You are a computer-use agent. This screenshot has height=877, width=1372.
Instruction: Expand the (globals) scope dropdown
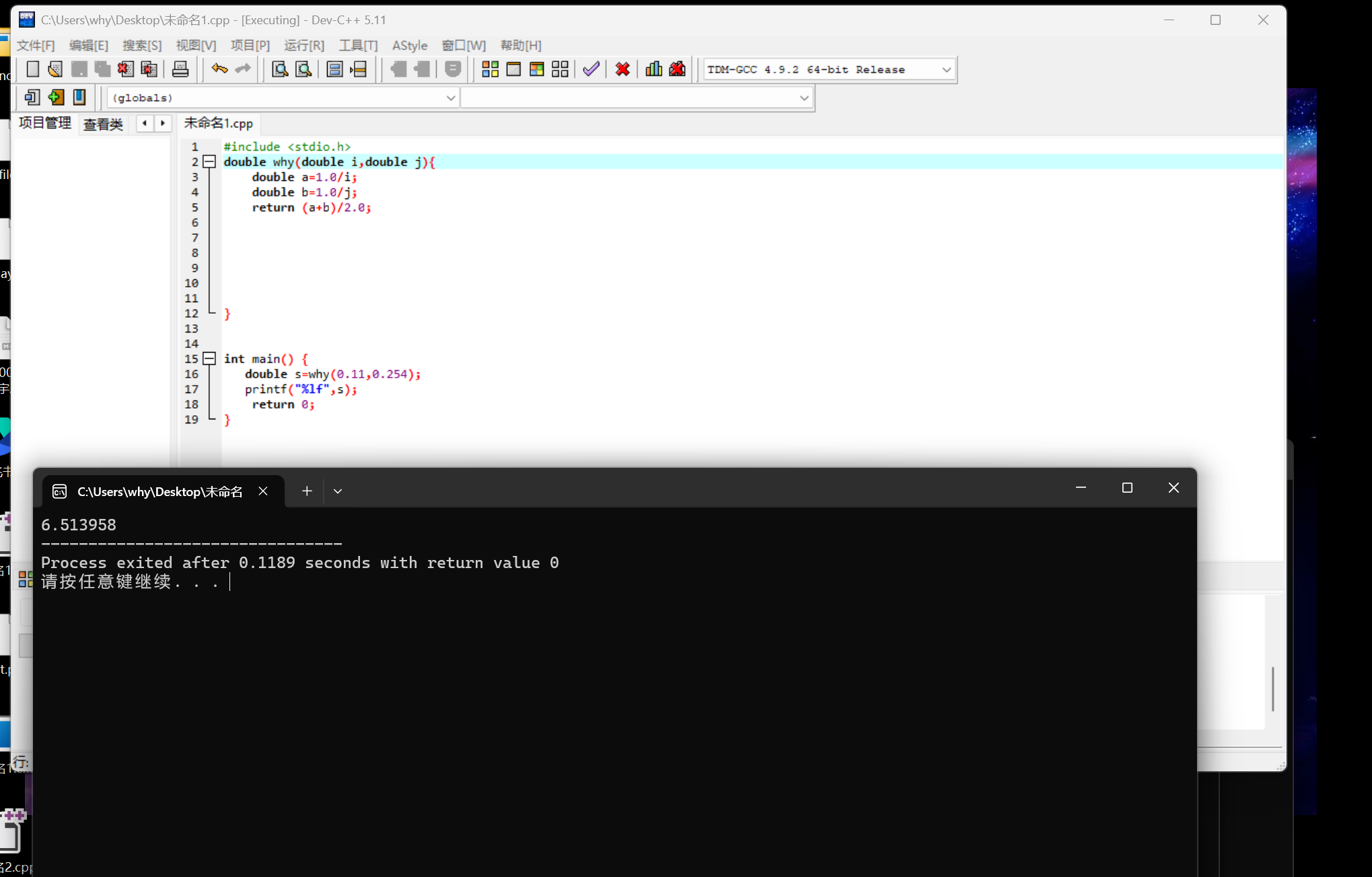pyautogui.click(x=450, y=98)
